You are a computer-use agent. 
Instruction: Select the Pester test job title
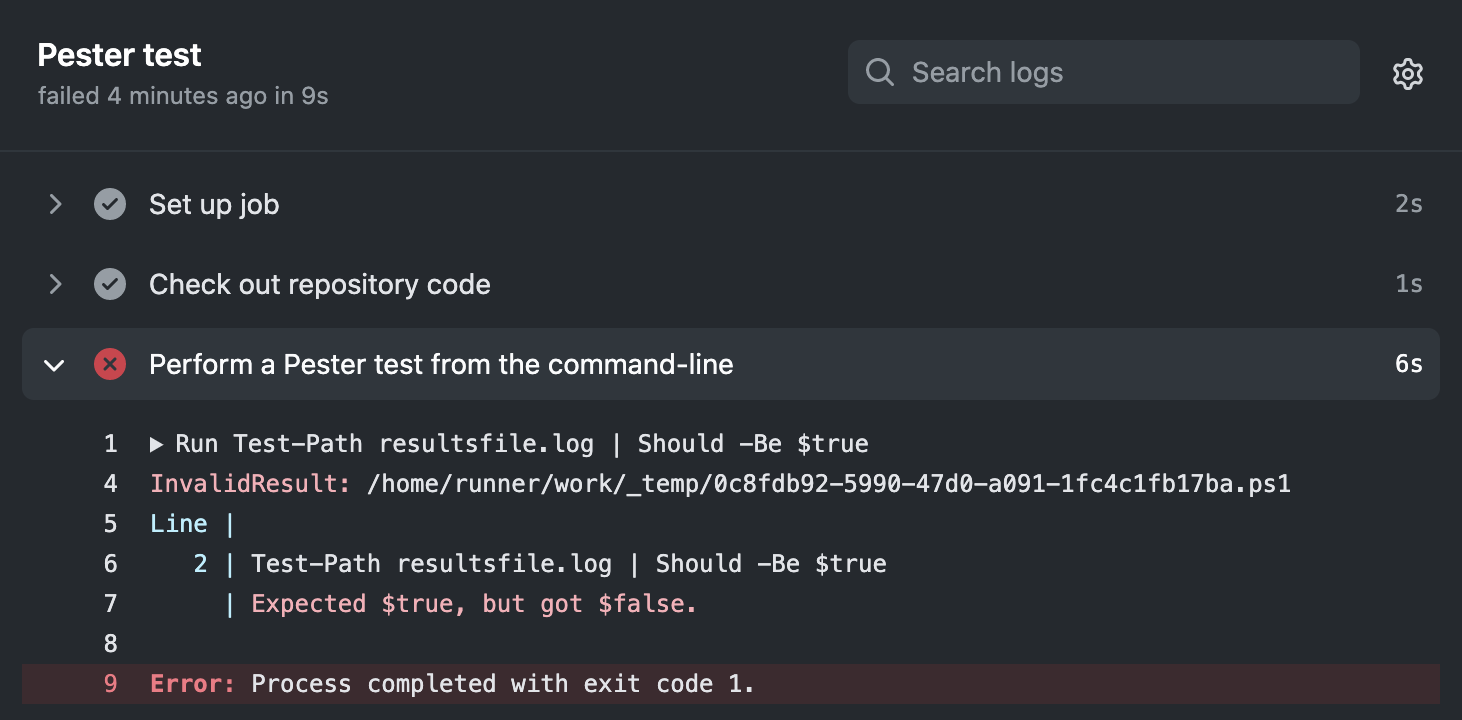point(119,55)
